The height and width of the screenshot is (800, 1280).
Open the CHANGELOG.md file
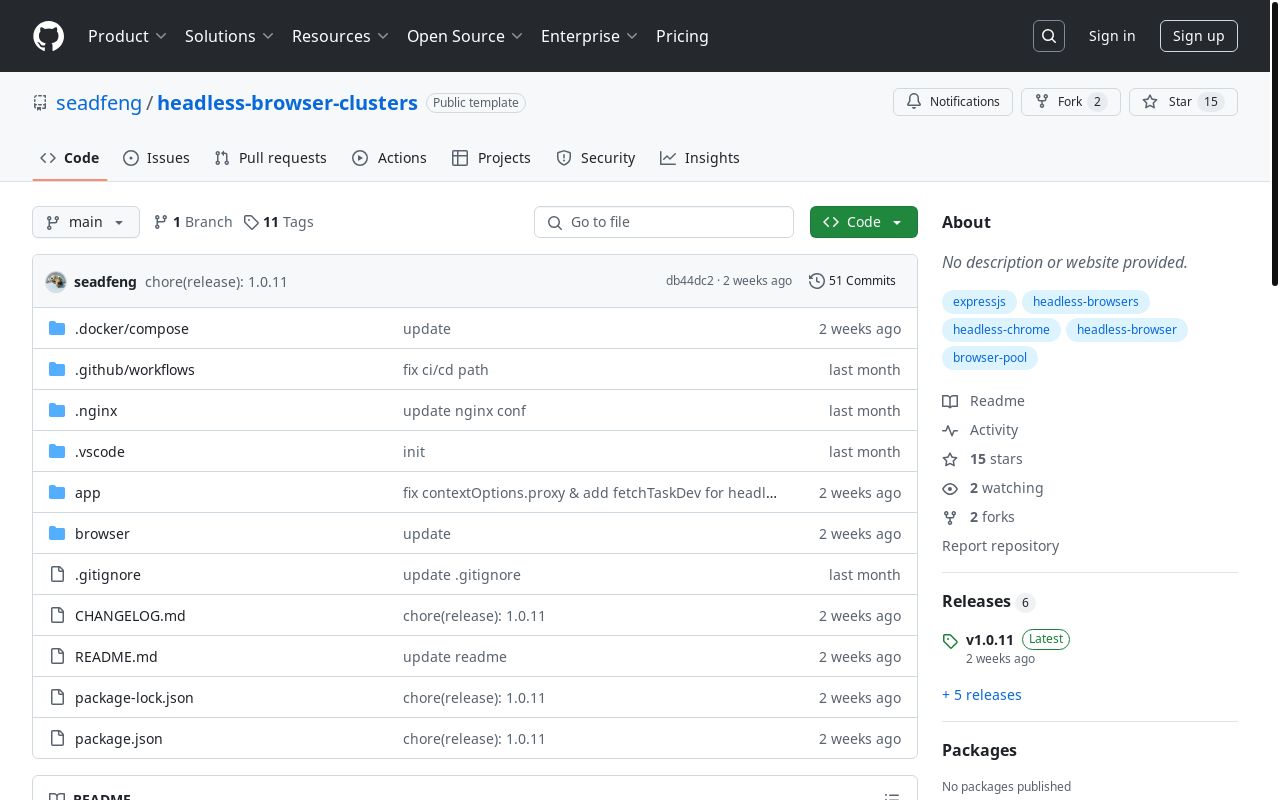[x=130, y=615]
